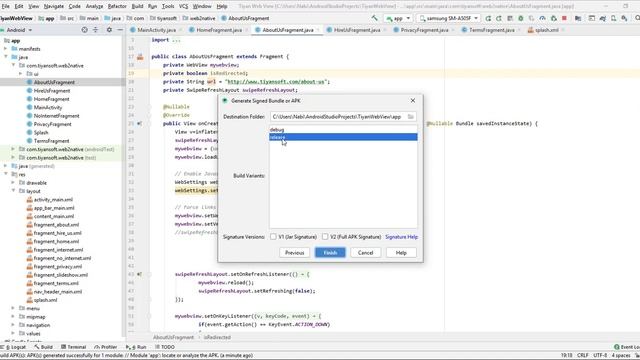
Task: Open project panel settings gear
Action: pyautogui.click(x=109, y=30)
